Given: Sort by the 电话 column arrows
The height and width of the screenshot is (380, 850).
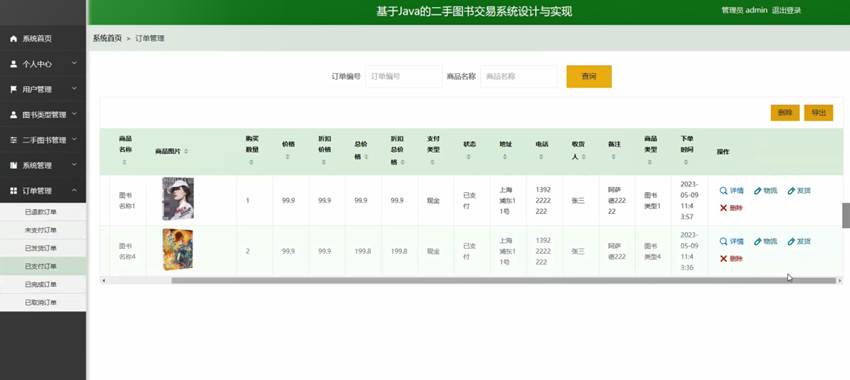Looking at the screenshot, I should (542, 157).
